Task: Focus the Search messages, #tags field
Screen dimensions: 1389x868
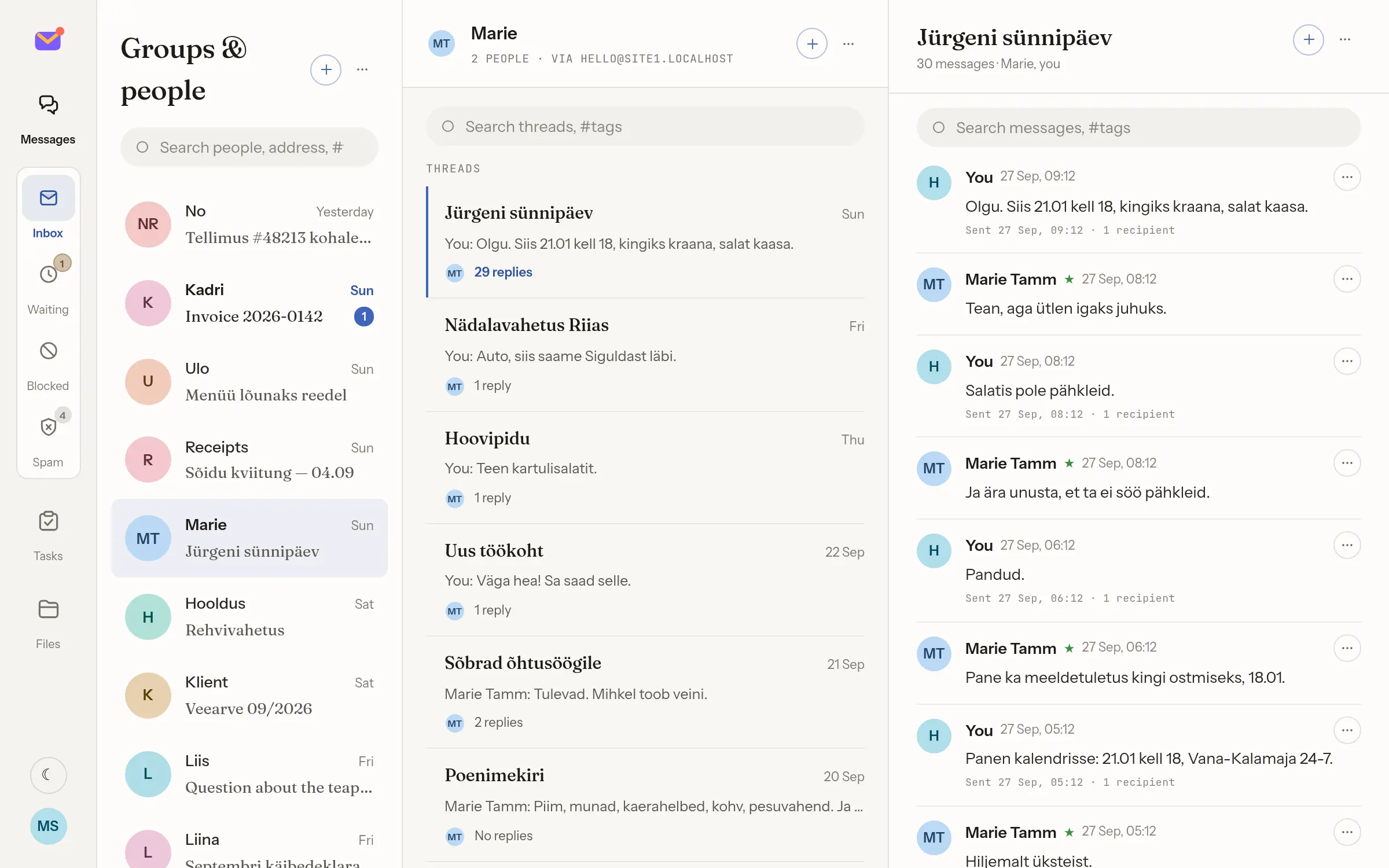Action: 1138,127
